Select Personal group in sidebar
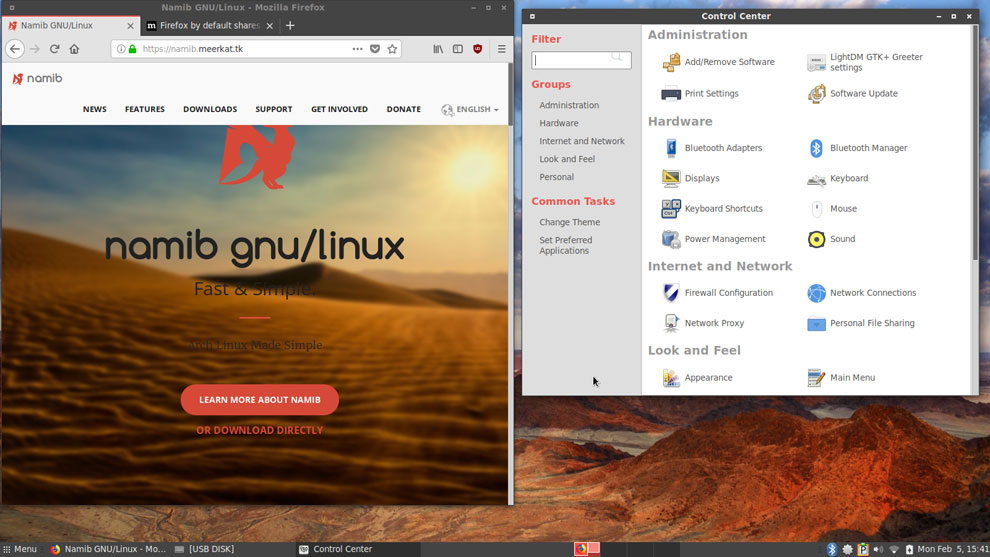The width and height of the screenshot is (990, 557). pos(556,177)
